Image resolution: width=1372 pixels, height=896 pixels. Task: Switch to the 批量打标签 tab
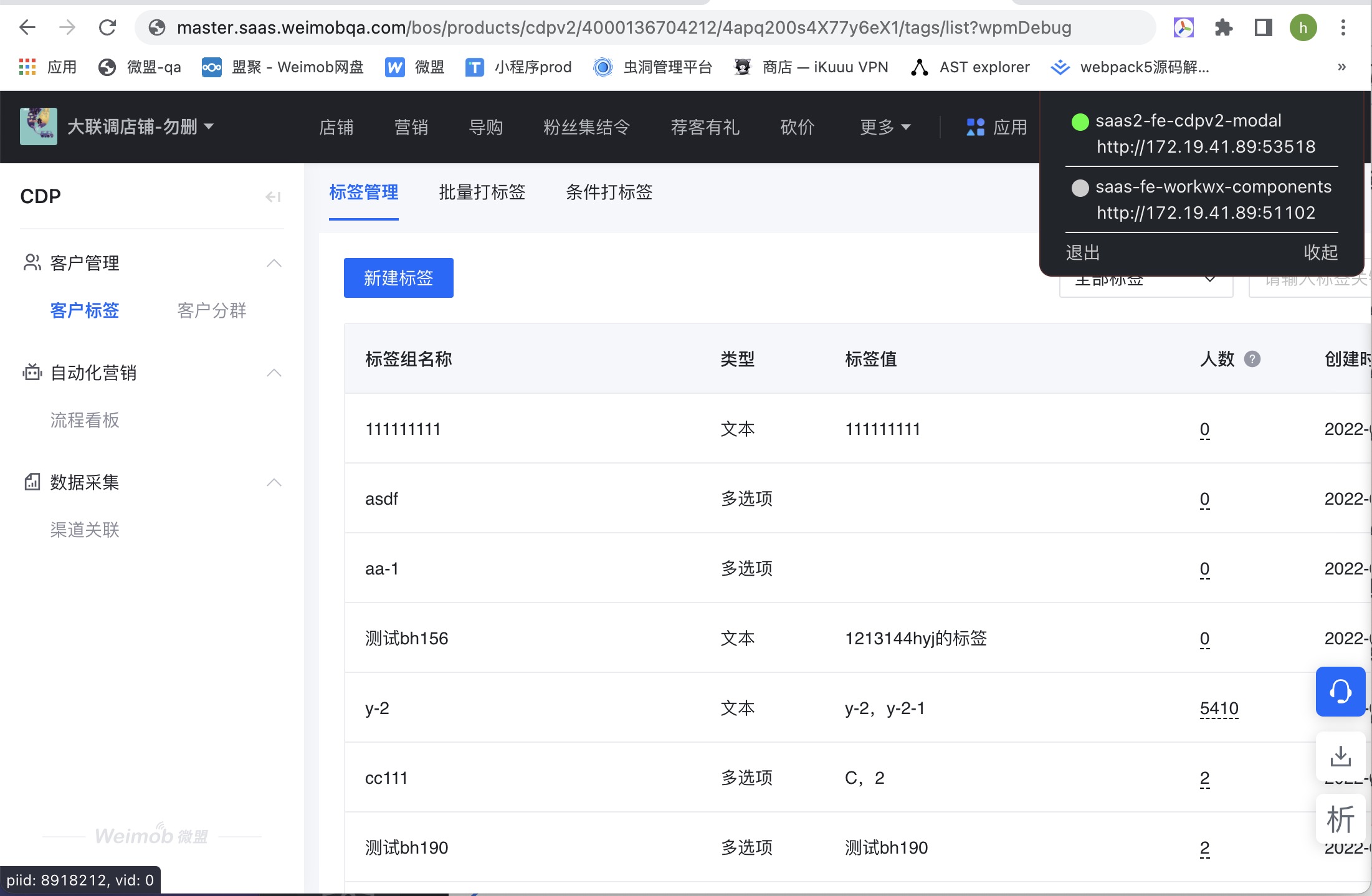[482, 192]
